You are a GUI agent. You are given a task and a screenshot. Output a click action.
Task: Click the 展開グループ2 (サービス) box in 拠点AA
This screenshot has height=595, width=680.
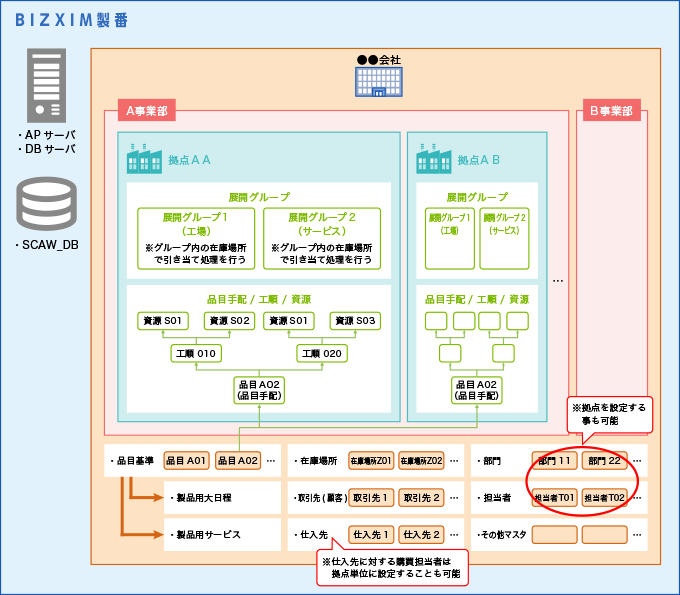(322, 238)
